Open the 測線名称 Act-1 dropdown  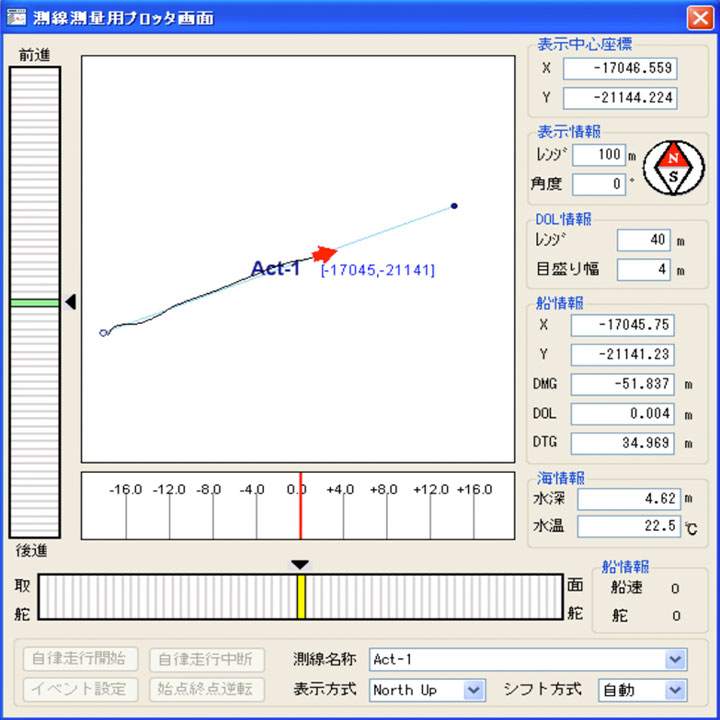676,659
